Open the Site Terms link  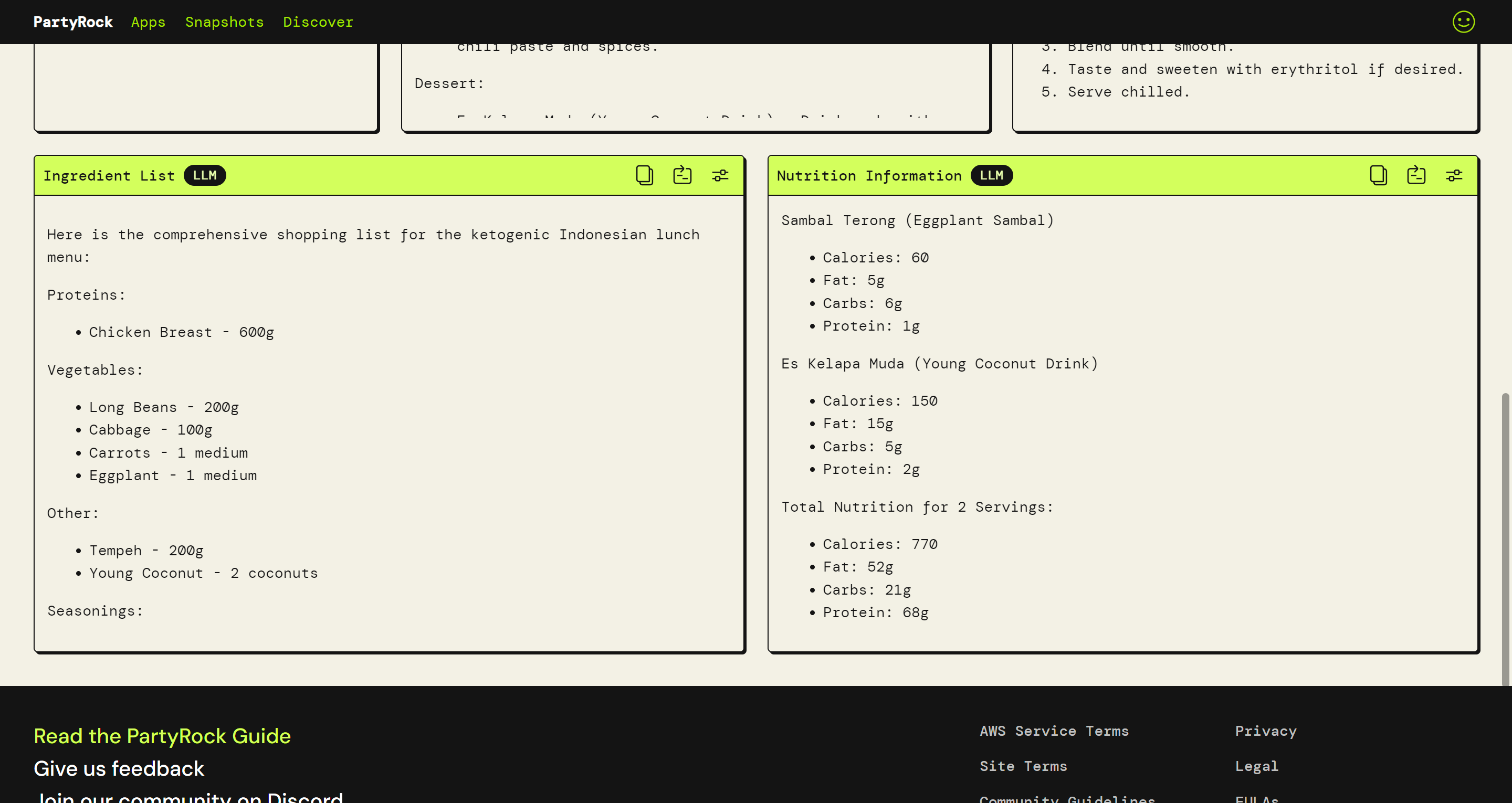(x=1023, y=766)
